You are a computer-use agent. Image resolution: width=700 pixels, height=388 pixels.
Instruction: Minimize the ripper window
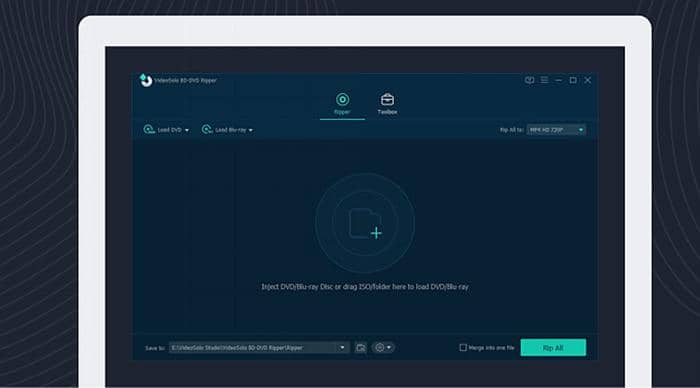coord(558,80)
